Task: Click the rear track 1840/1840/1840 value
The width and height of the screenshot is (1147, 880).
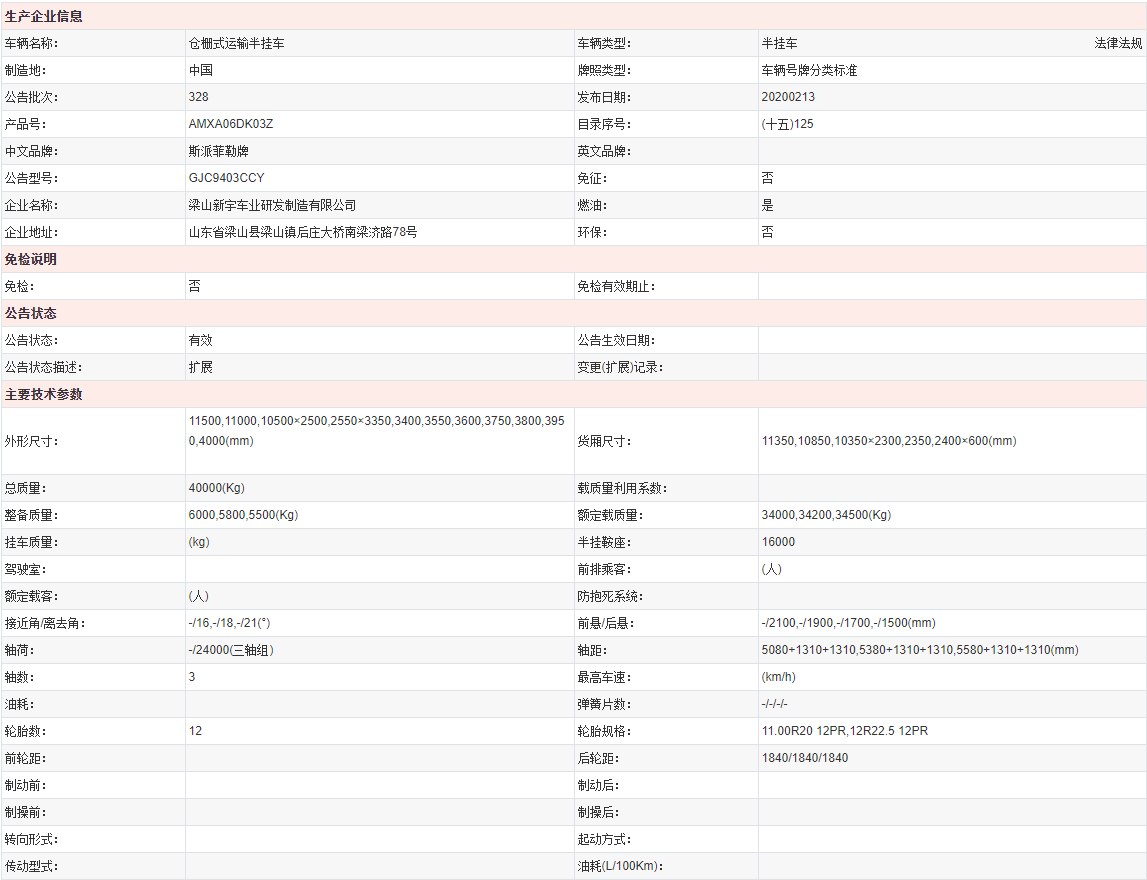Action: tap(805, 759)
